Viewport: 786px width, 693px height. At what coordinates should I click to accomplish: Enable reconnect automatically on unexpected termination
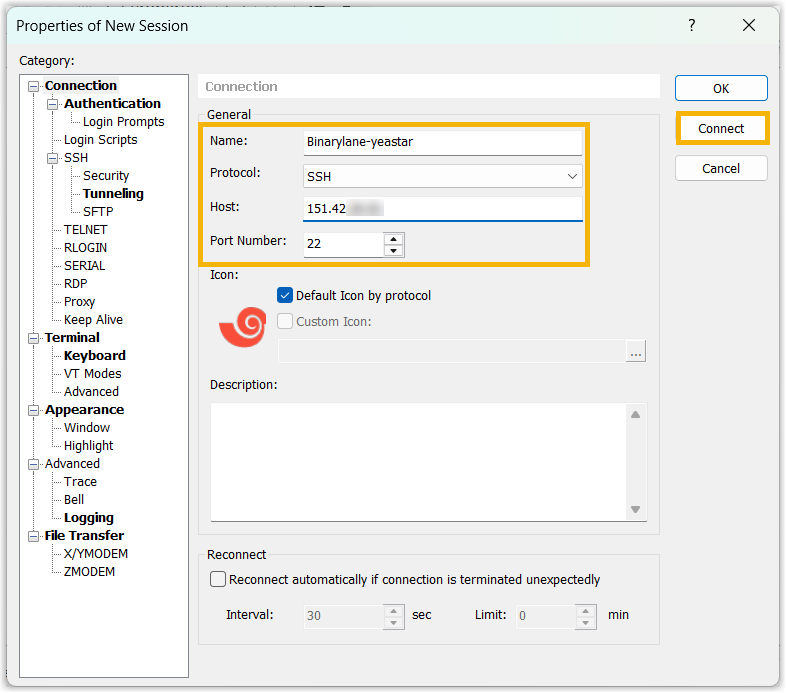point(218,580)
